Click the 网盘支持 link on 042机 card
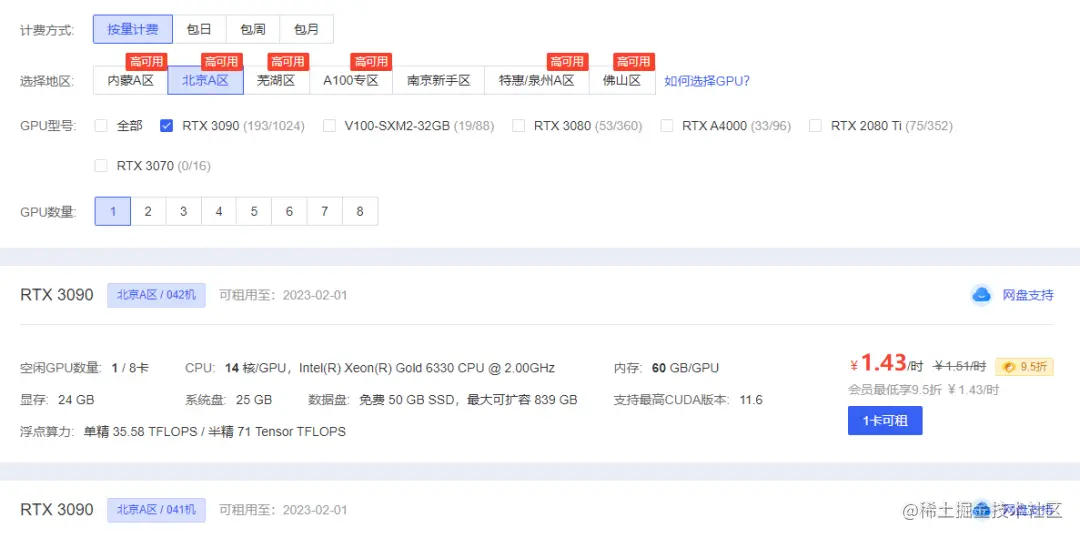The image size is (1080, 538). (x=1028, y=296)
